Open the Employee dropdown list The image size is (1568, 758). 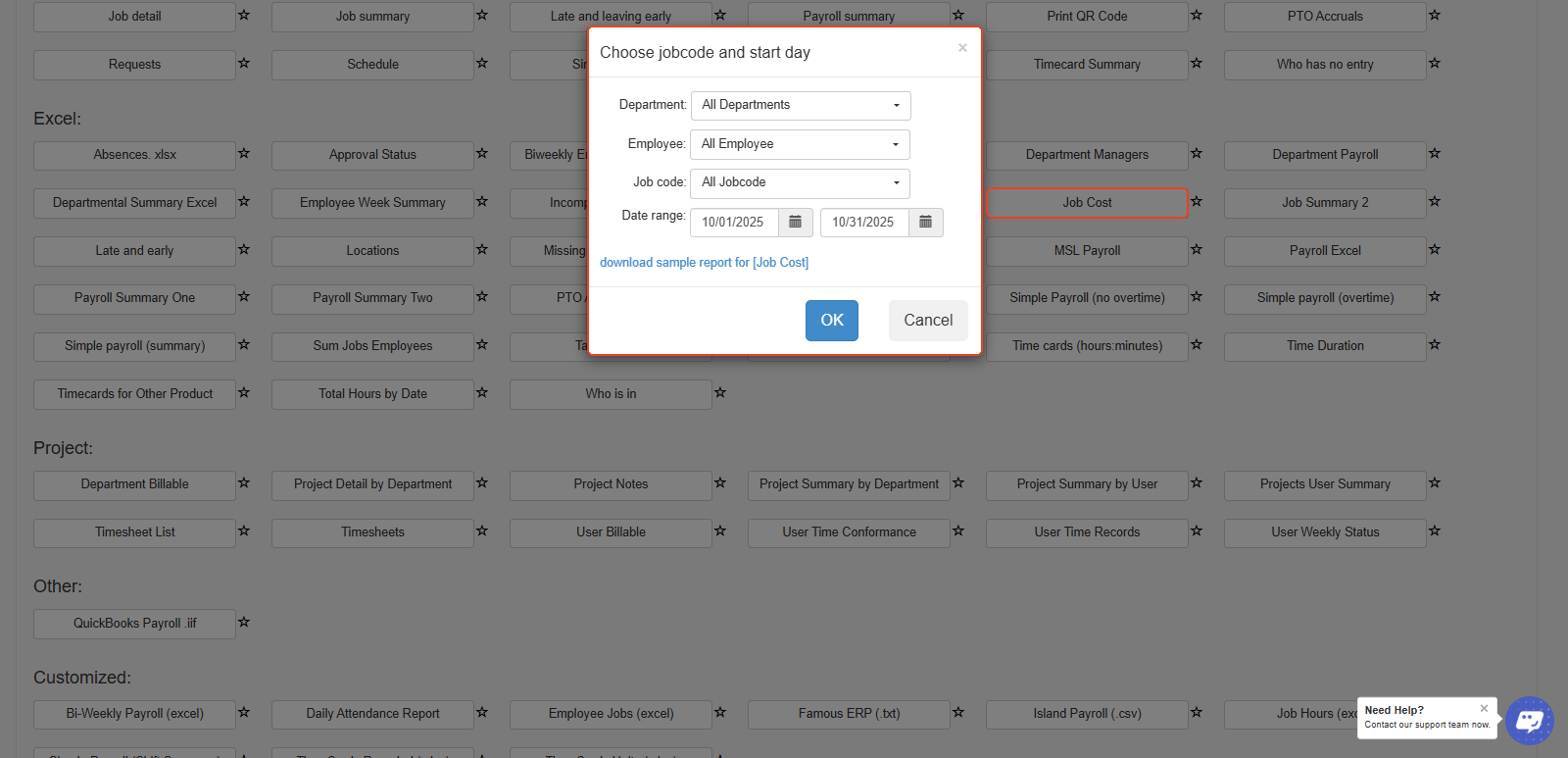(800, 144)
